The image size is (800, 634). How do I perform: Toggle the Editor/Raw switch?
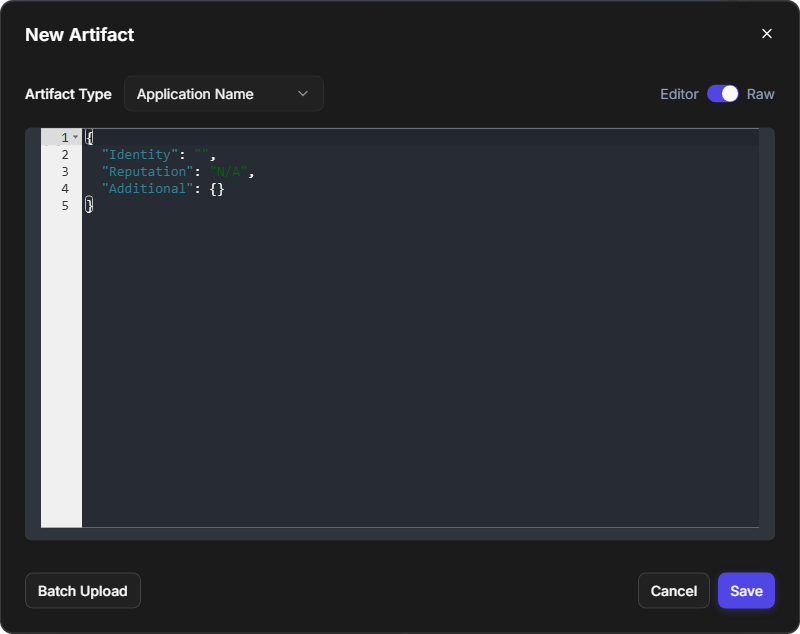(x=722, y=94)
